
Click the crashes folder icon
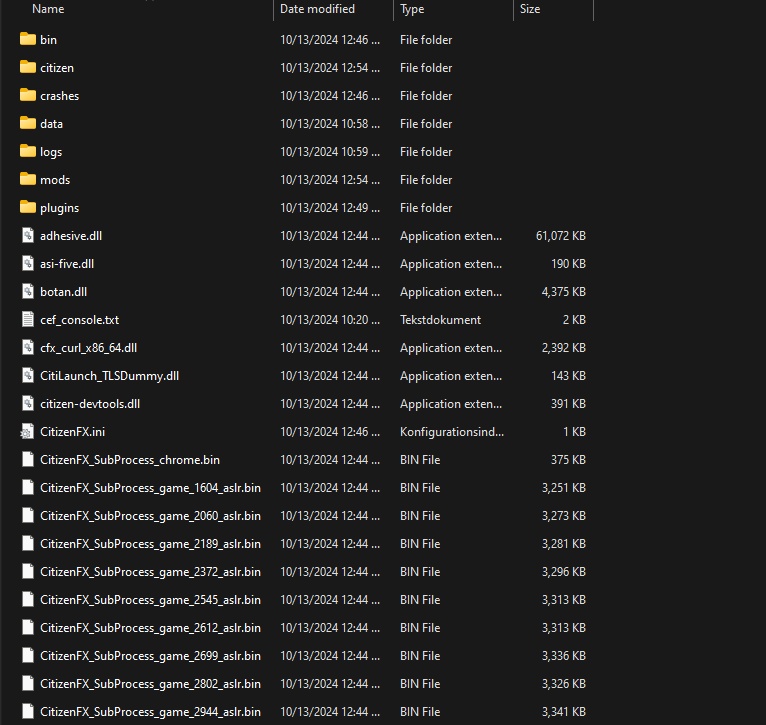[x=28, y=95]
